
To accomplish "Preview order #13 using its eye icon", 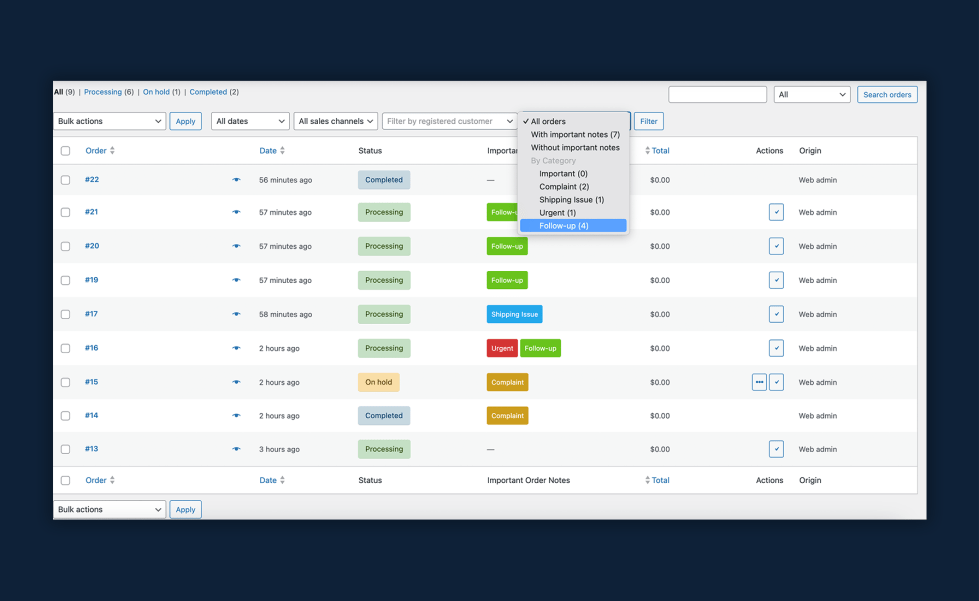I will 236,448.
